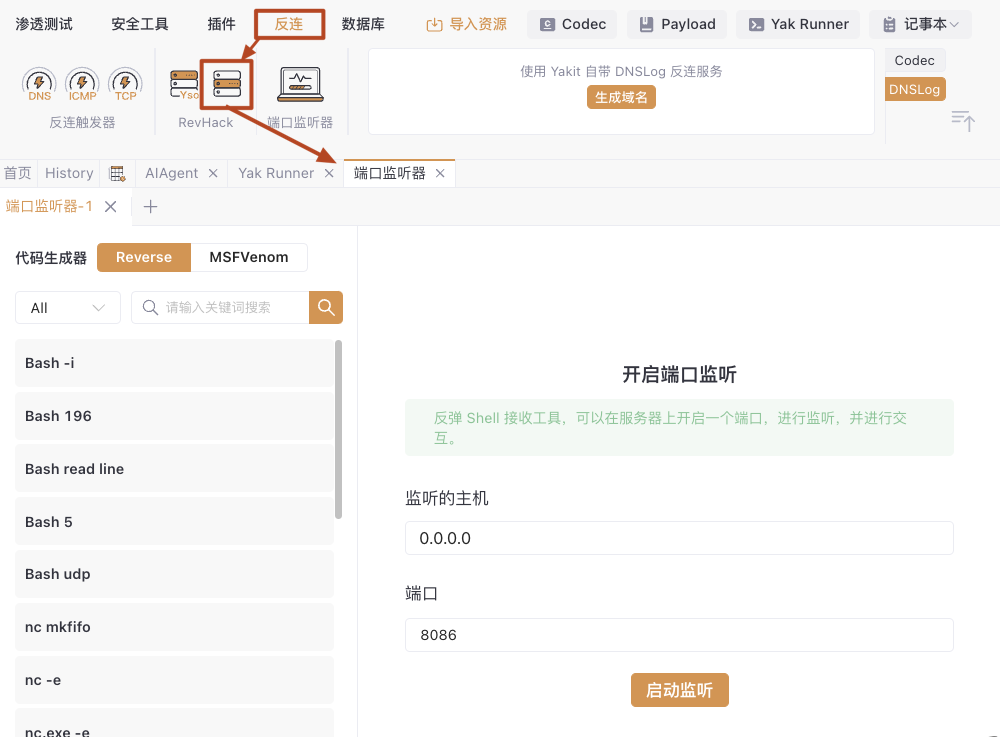1000x737 pixels.
Task: Go to the 首页 tab
Action: tap(17, 173)
